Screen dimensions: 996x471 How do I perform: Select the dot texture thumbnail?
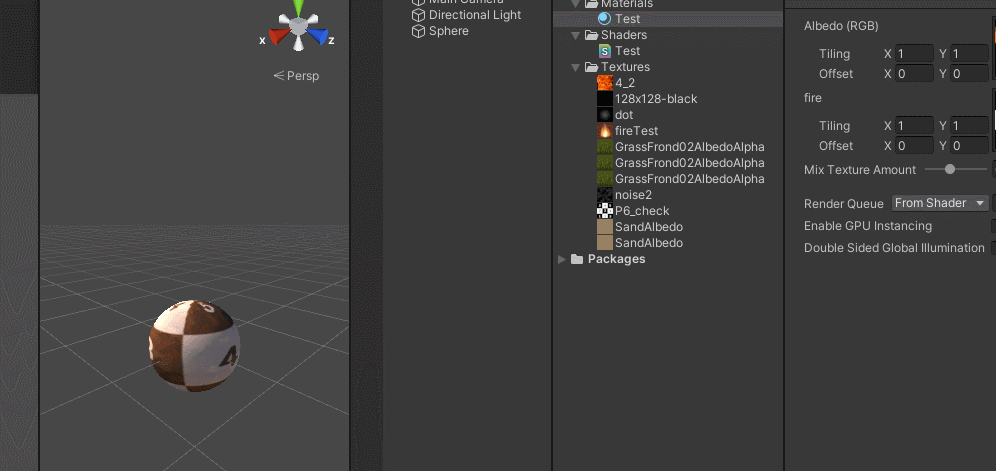click(605, 114)
